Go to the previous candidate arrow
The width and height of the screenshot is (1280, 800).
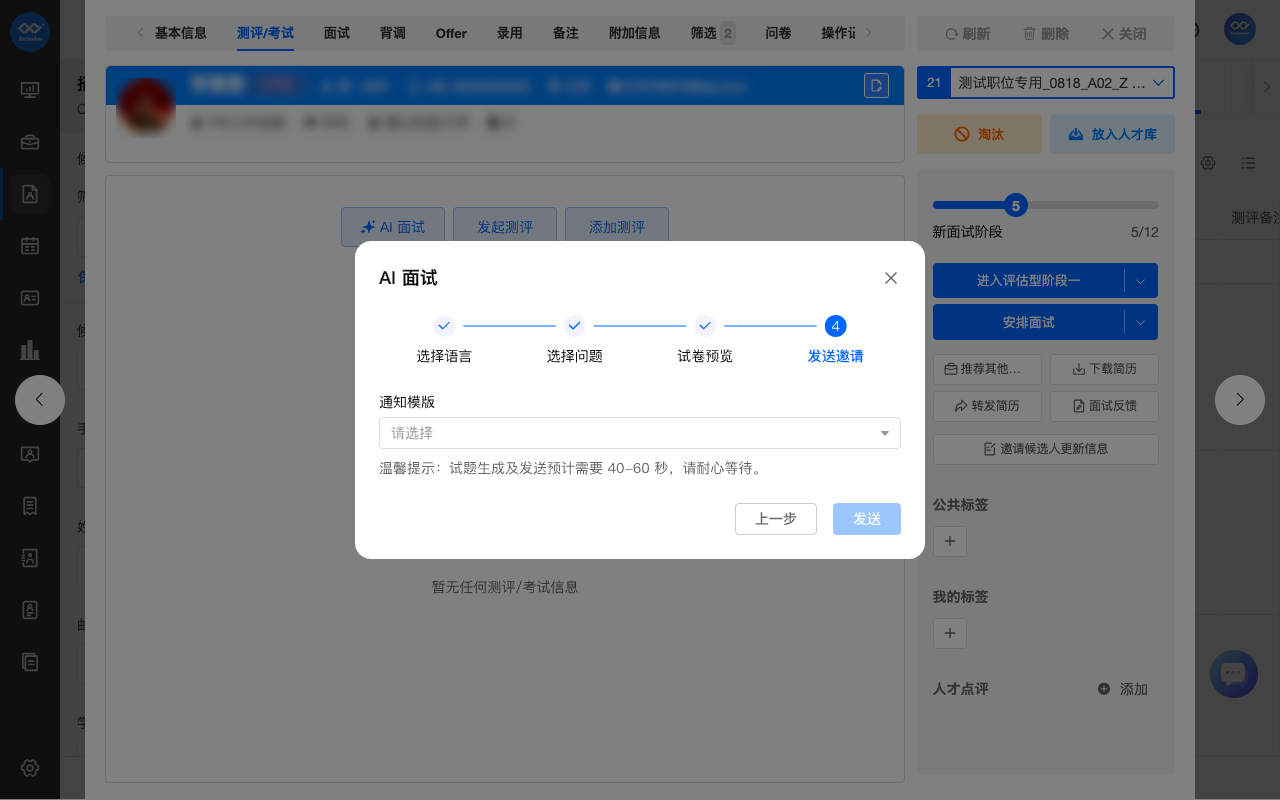[x=40, y=400]
